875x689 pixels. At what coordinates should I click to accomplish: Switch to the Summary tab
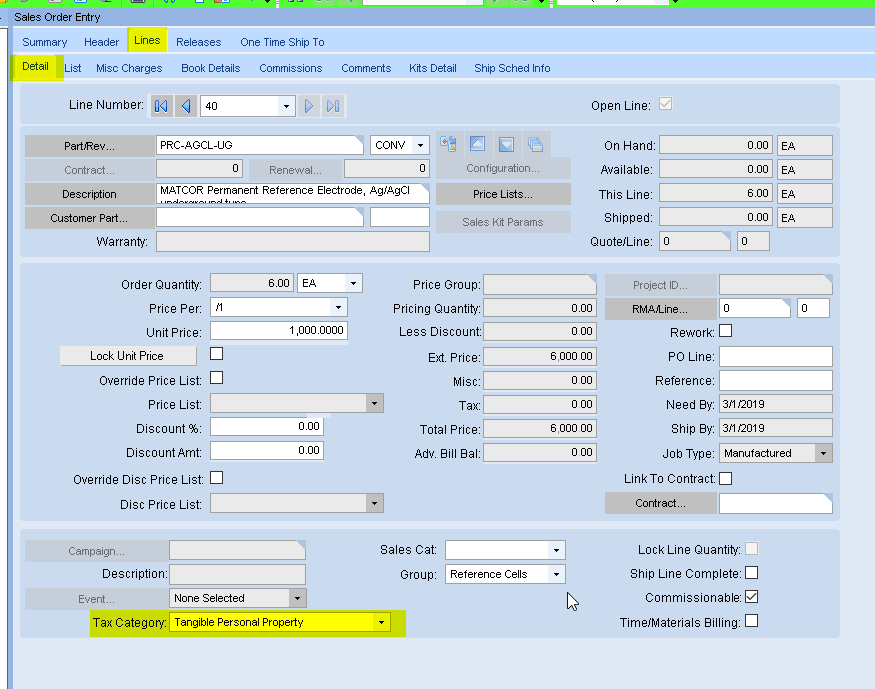(45, 42)
